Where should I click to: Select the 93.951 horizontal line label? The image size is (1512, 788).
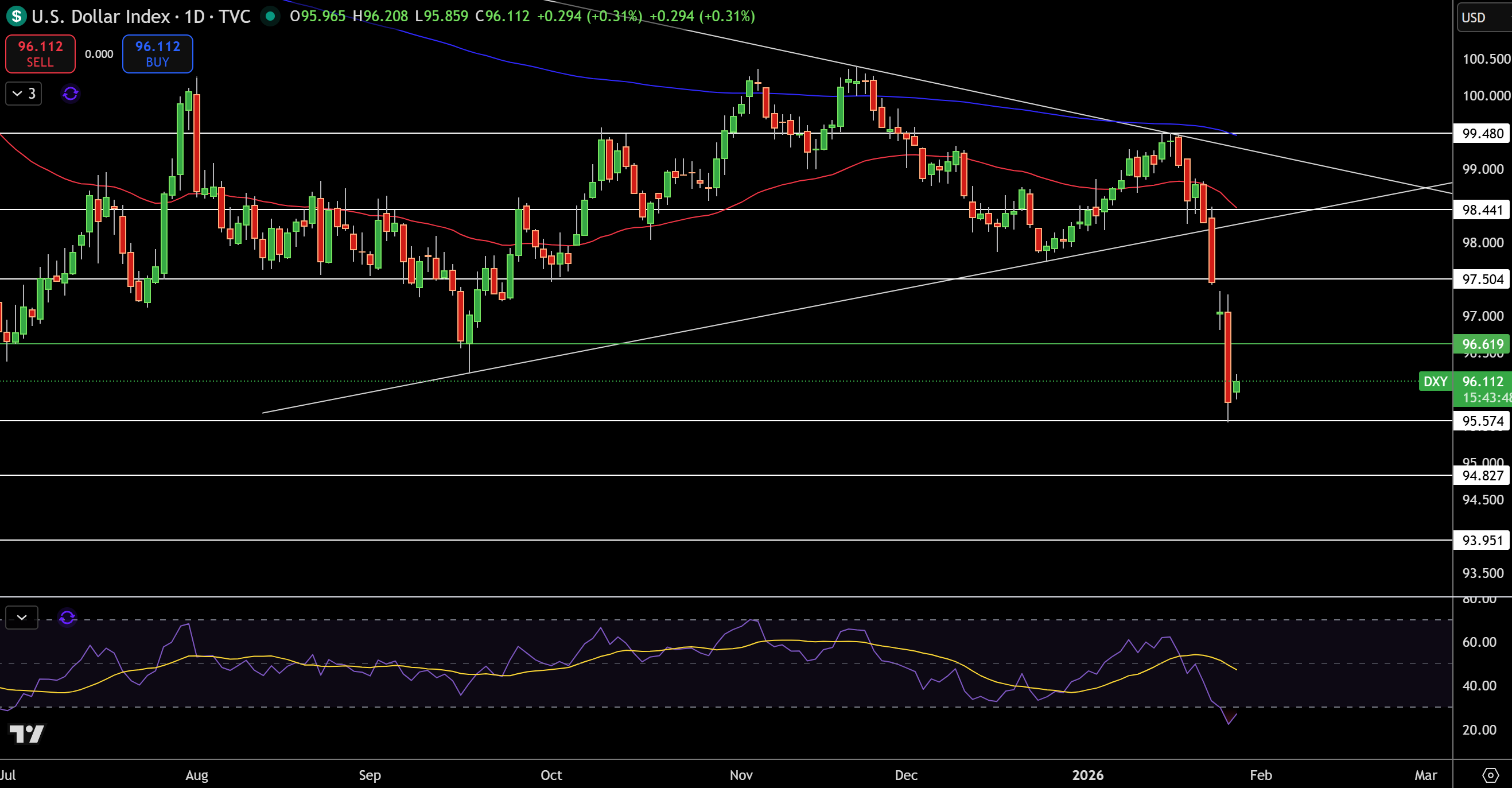[1482, 539]
